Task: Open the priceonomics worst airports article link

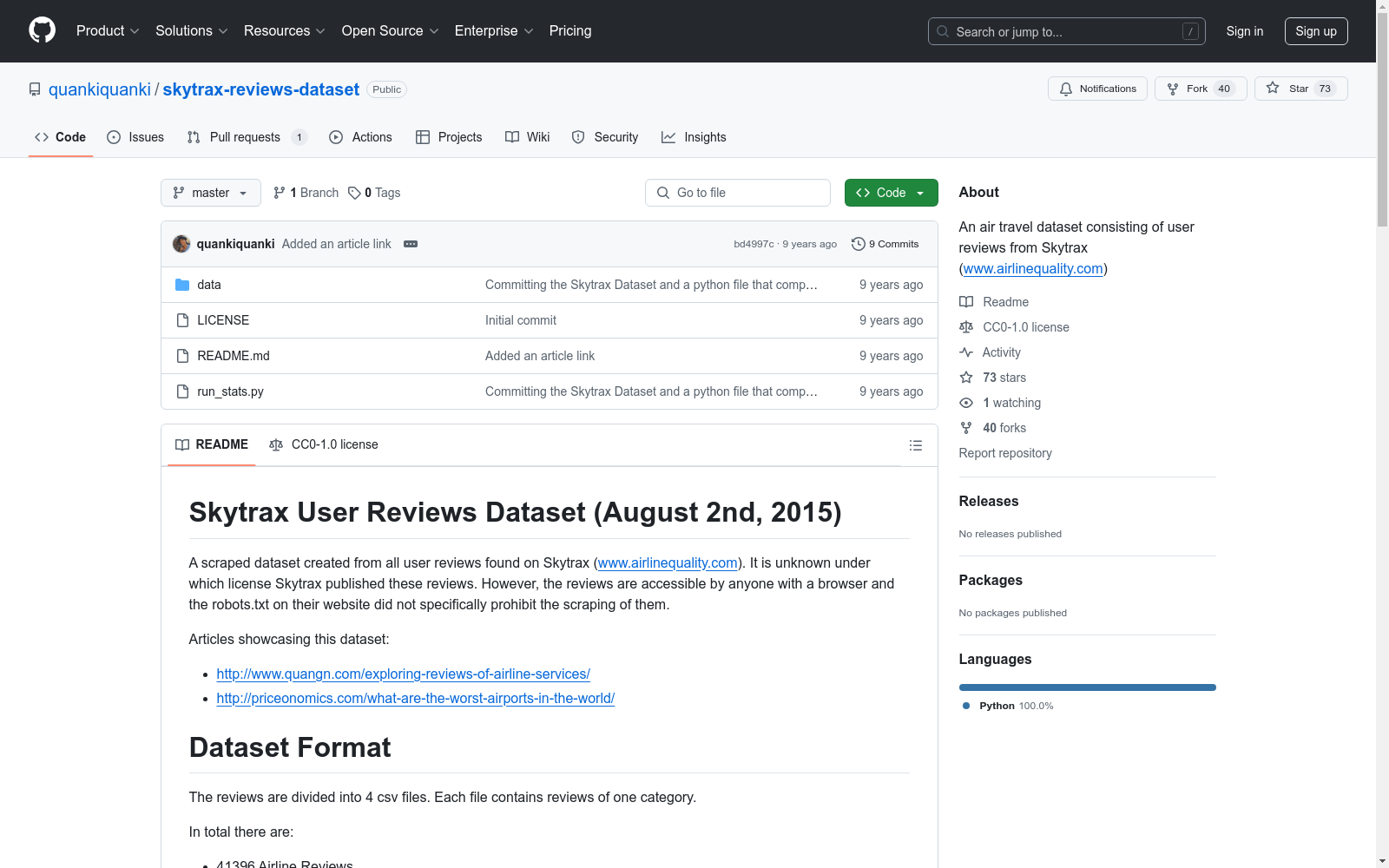Action: click(416, 699)
